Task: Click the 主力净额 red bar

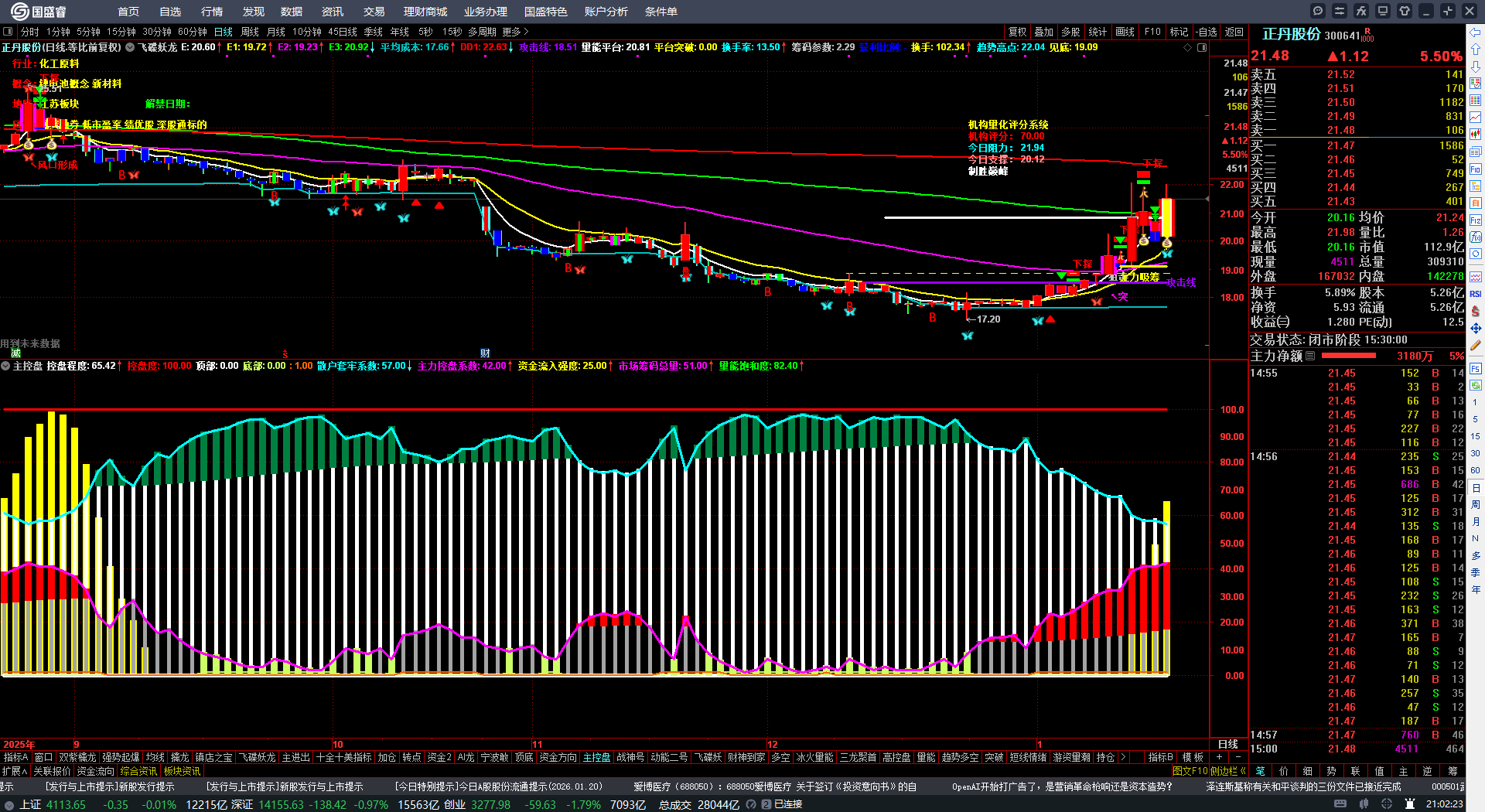Action: (1348, 356)
